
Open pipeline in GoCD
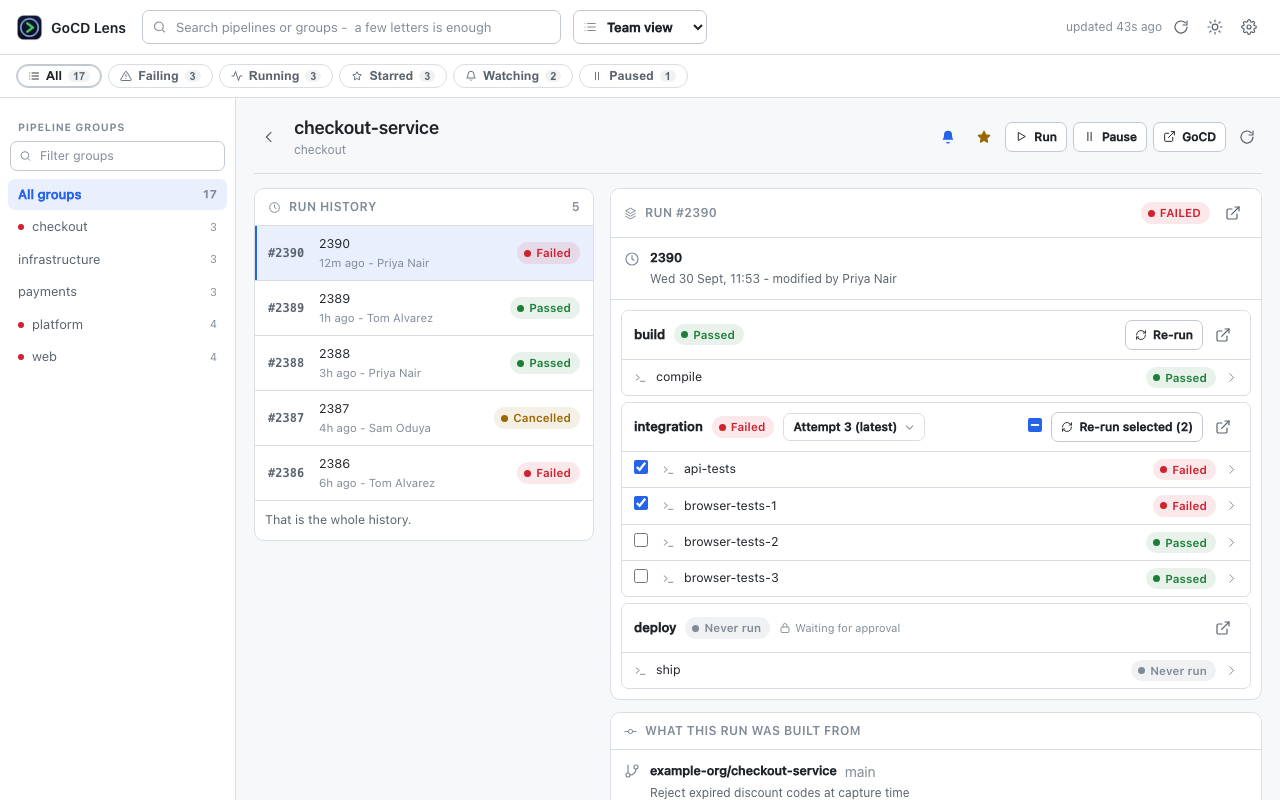tap(1190, 137)
